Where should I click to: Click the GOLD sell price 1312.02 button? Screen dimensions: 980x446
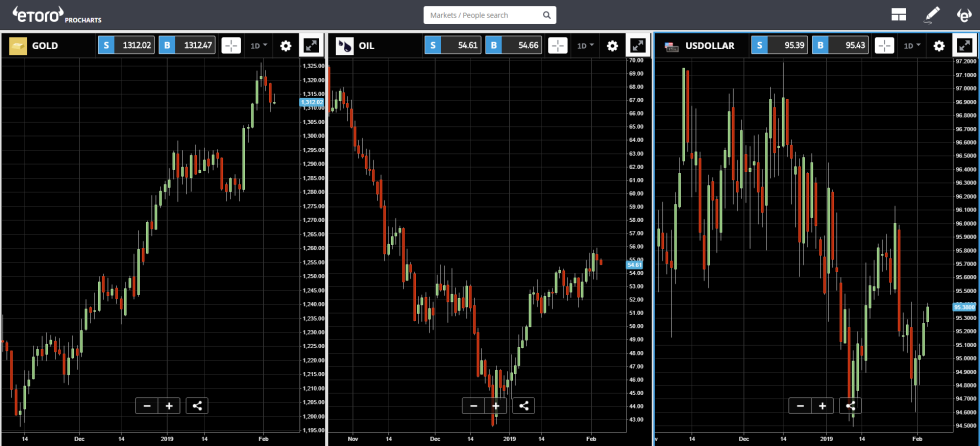pyautogui.click(x=126, y=46)
